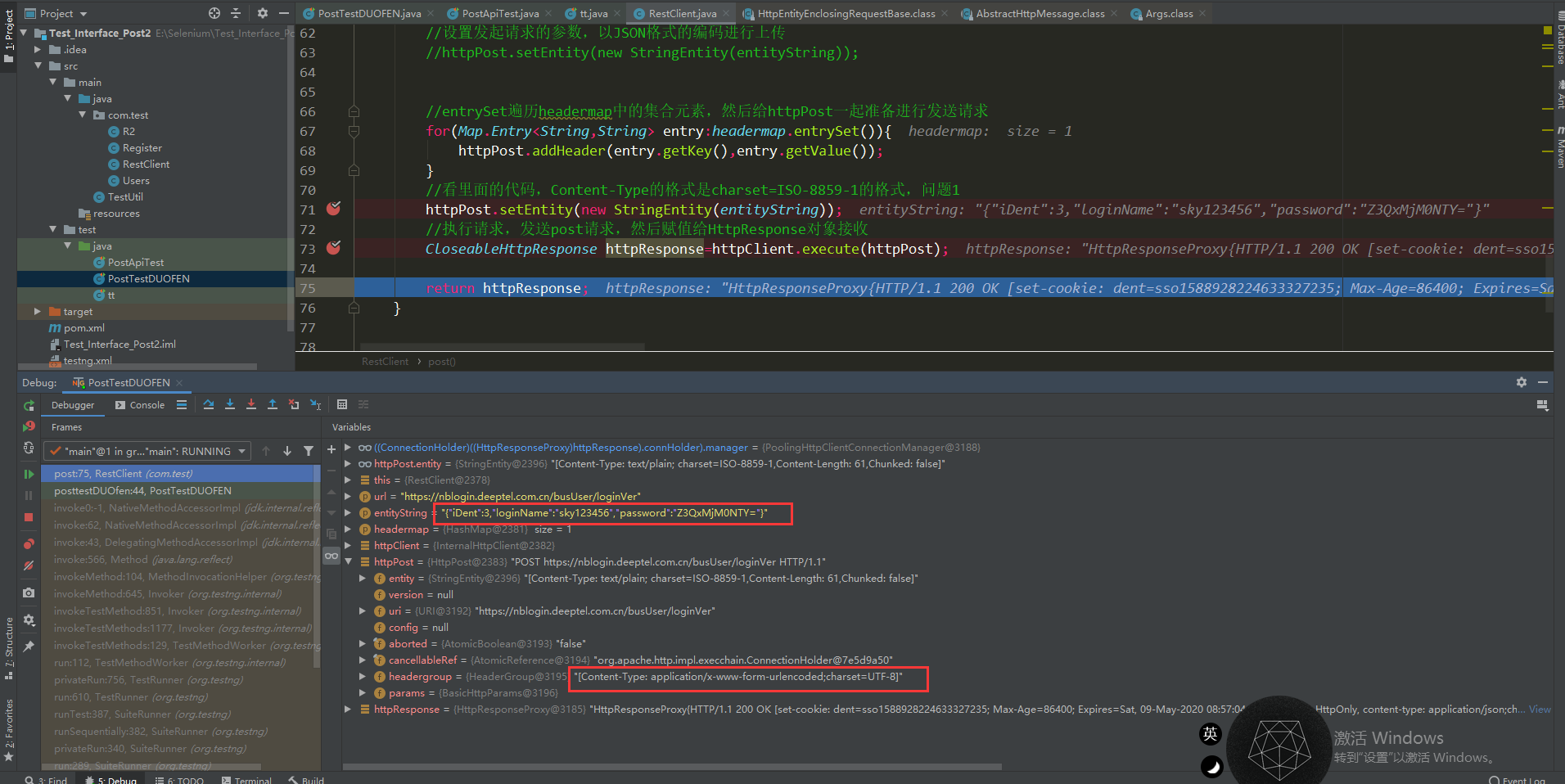Click the Get Thread Dump camera icon
The width and height of the screenshot is (1565, 784).
(29, 593)
